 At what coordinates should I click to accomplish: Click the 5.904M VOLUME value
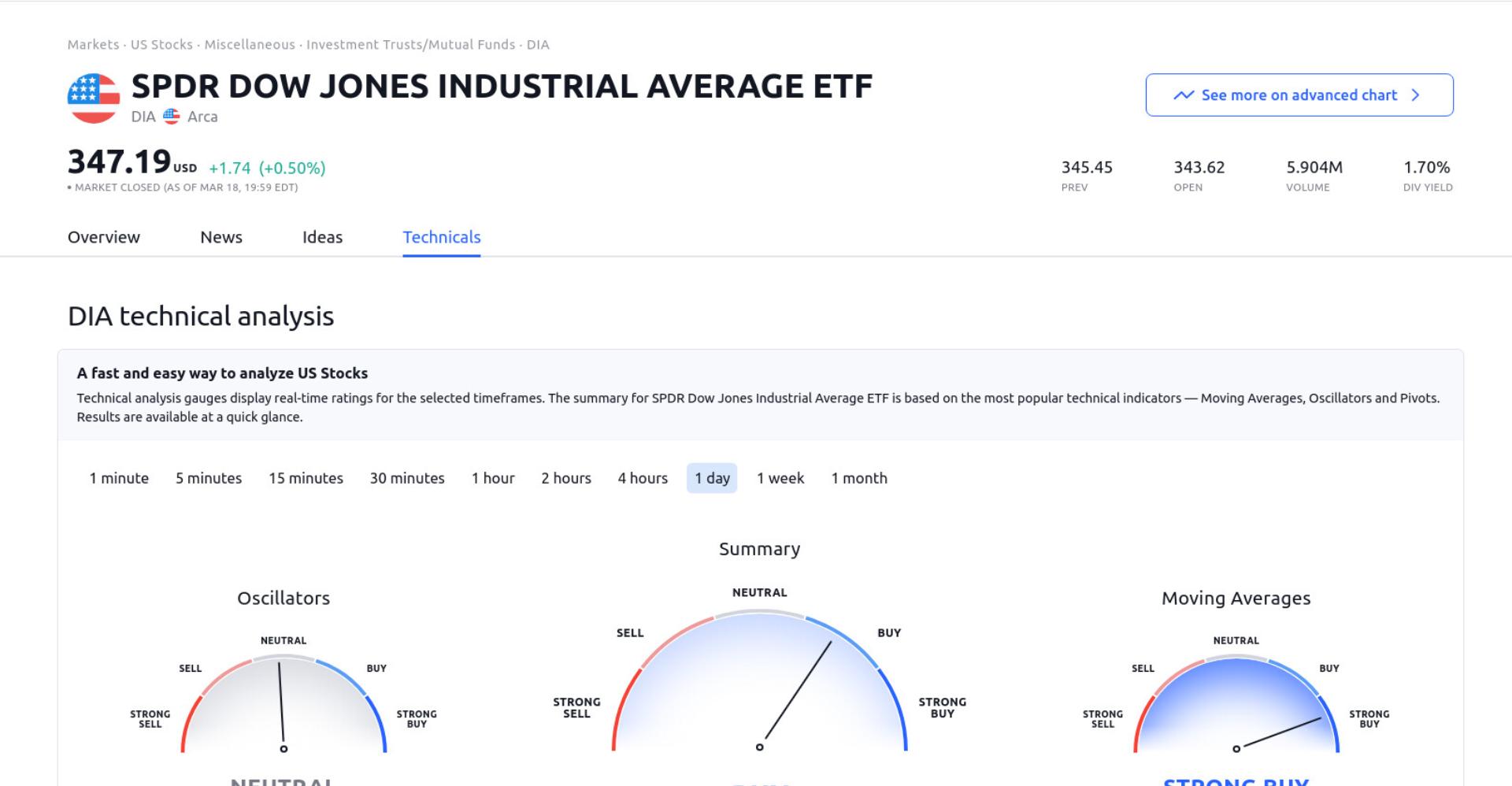click(1314, 167)
